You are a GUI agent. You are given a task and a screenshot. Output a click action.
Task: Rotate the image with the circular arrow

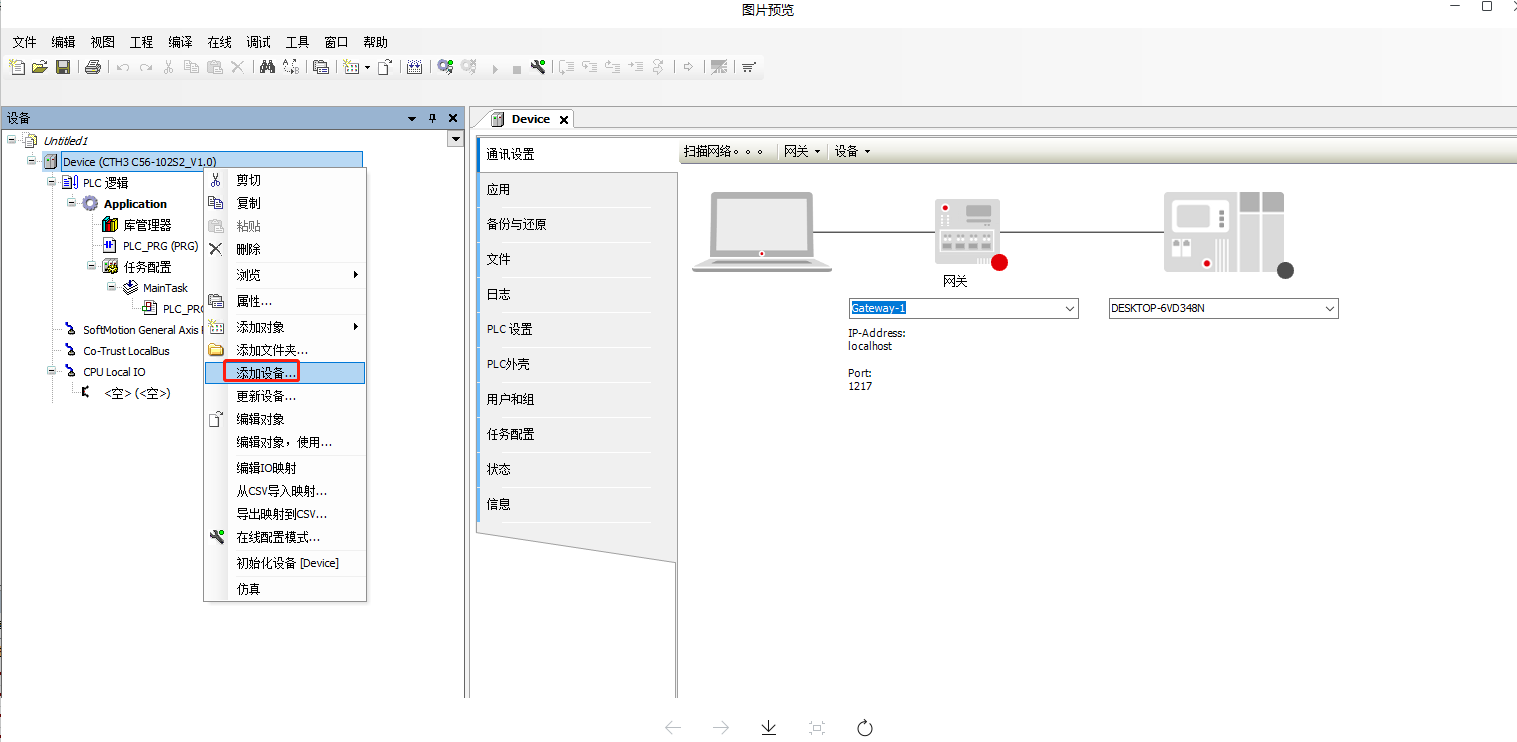(866, 727)
